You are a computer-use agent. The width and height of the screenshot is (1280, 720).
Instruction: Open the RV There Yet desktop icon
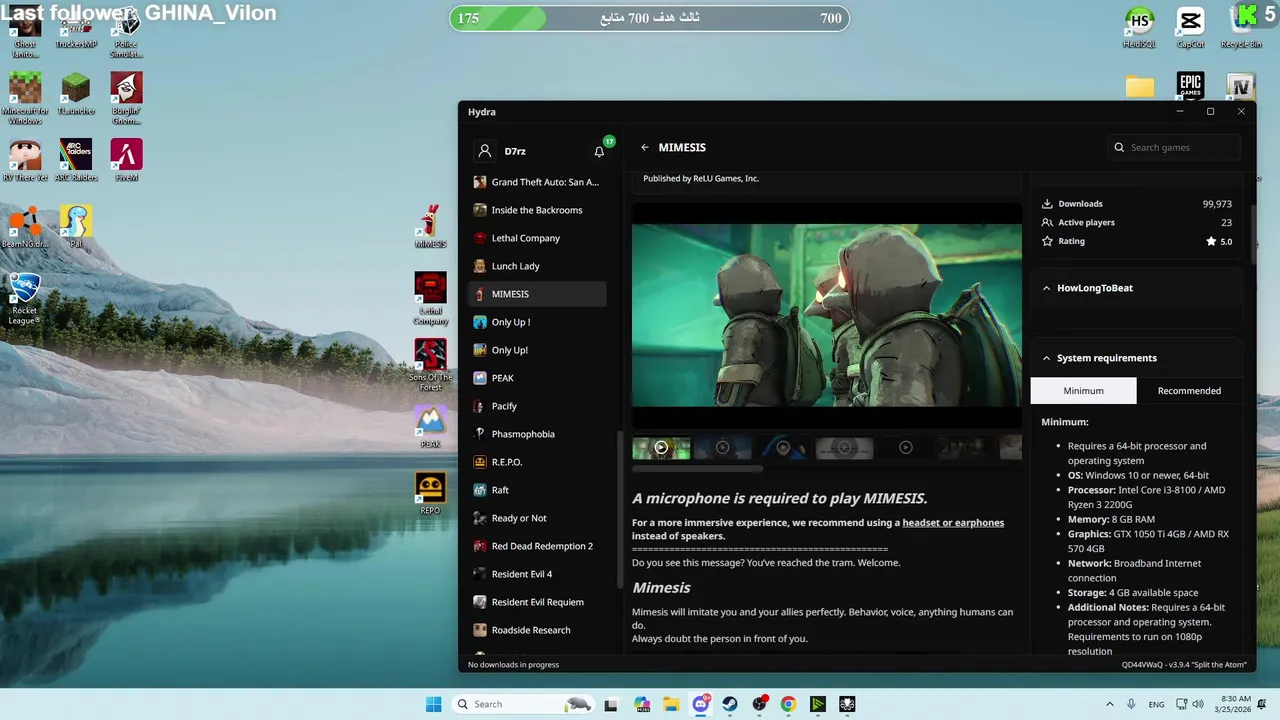[x=25, y=160]
